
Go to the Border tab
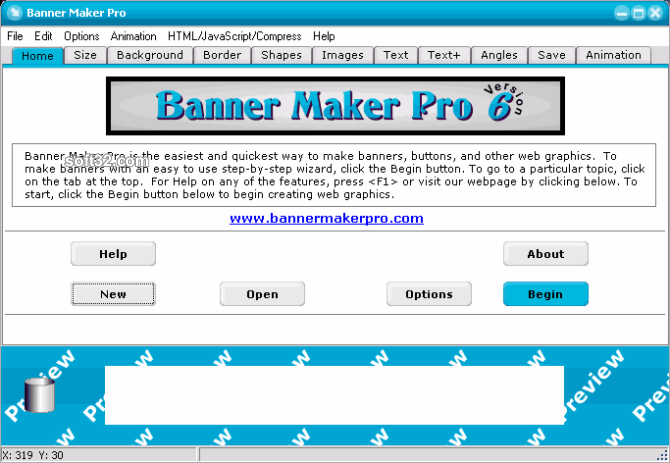222,55
